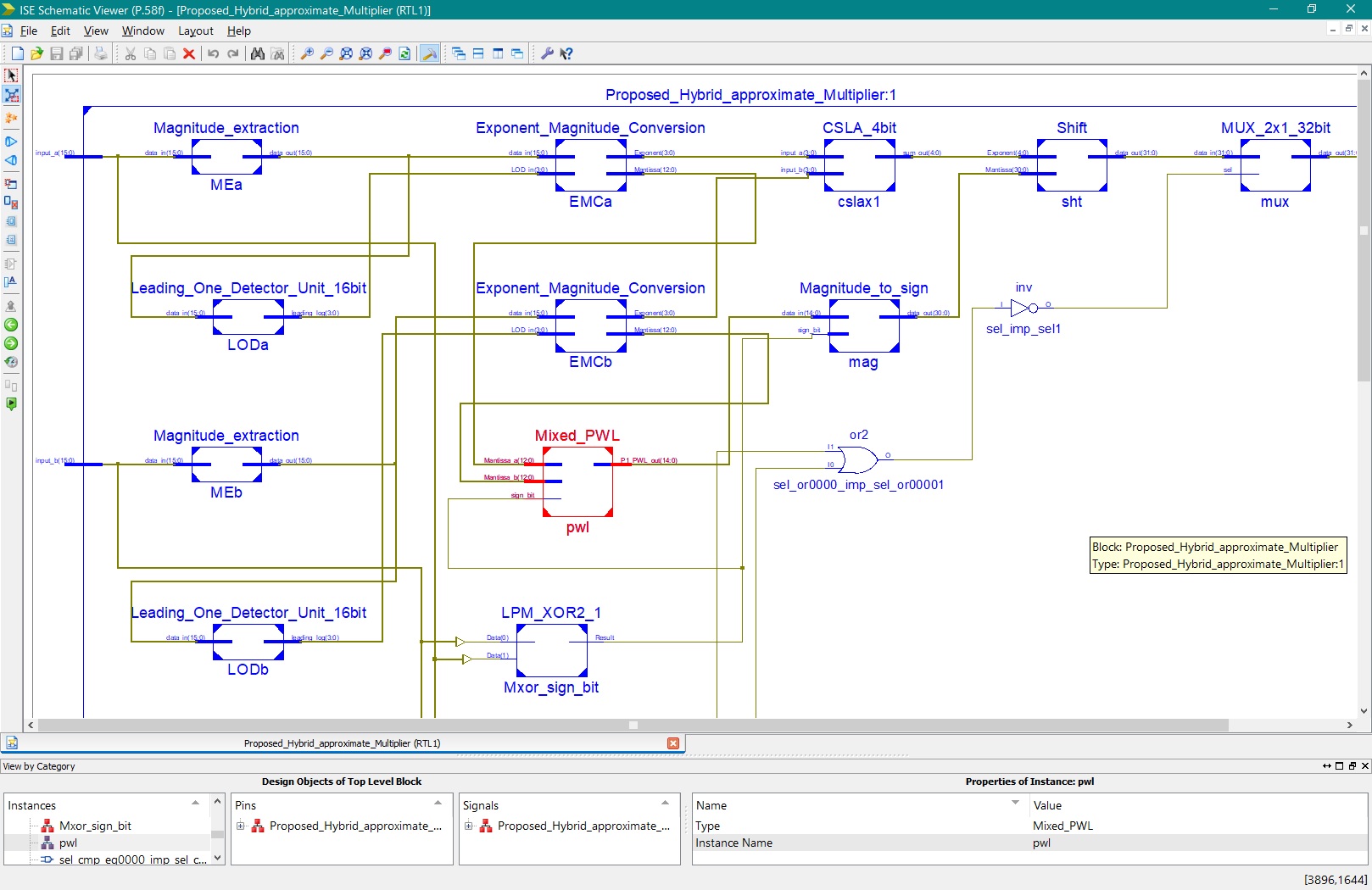Click the red X delete icon in toolbar
1372x890 pixels.
[x=189, y=53]
